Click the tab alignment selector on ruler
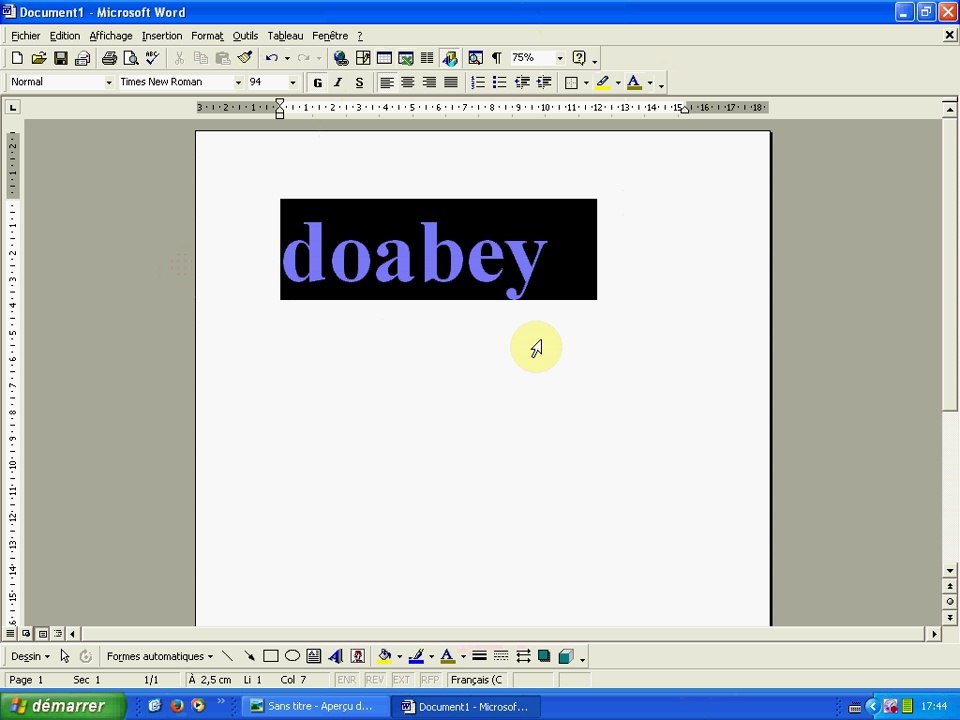 pyautogui.click(x=13, y=108)
